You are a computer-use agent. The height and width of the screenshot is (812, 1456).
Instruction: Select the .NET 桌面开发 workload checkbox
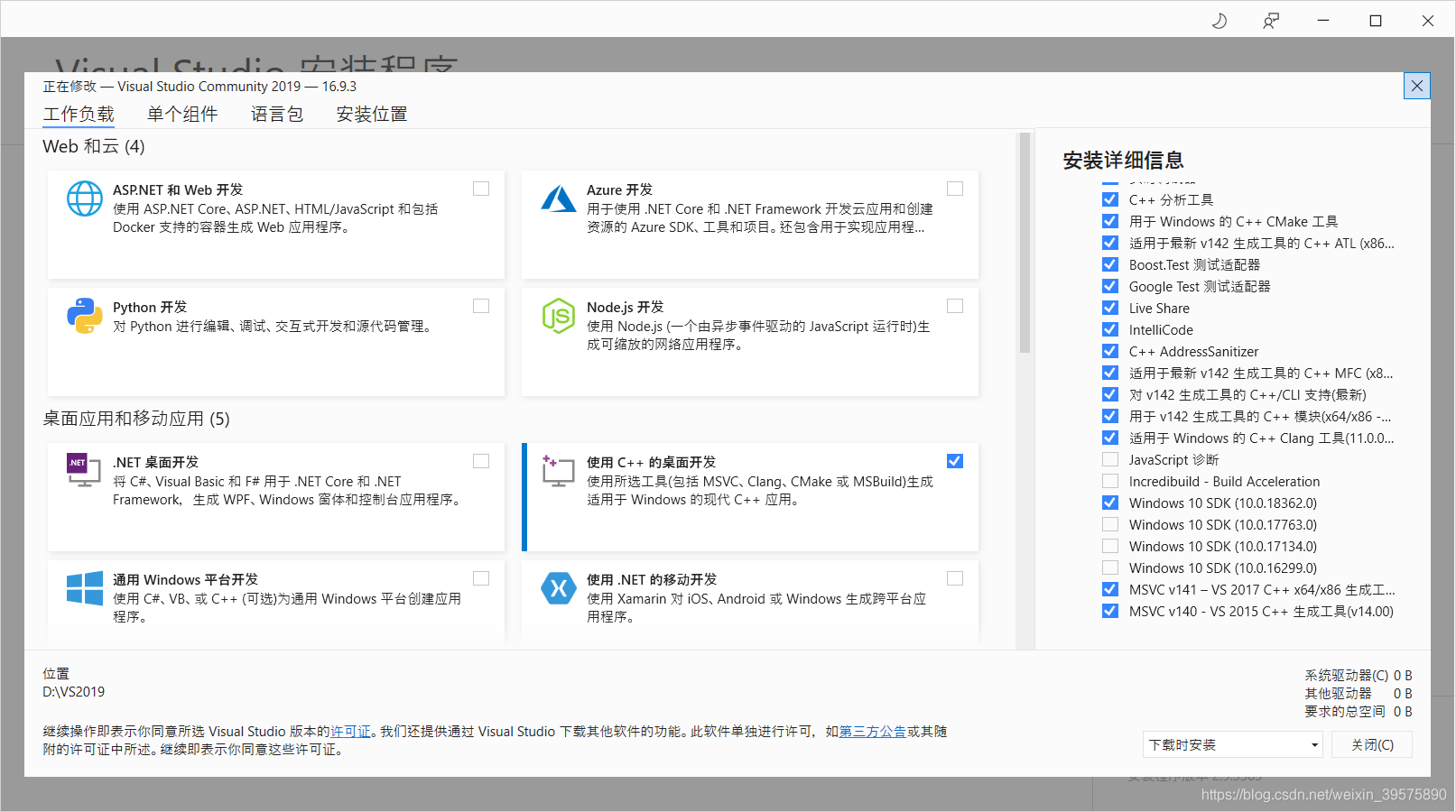pos(481,461)
